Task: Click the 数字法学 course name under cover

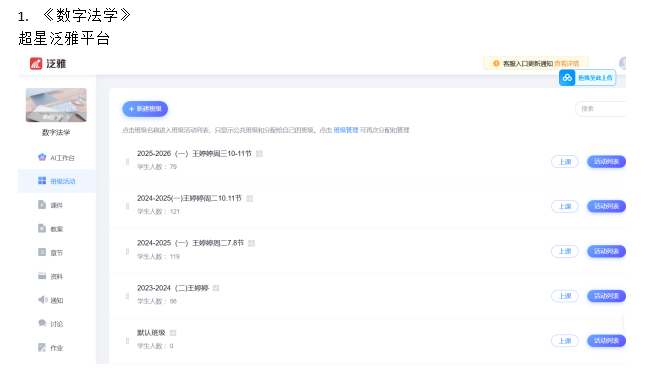Action: click(56, 132)
